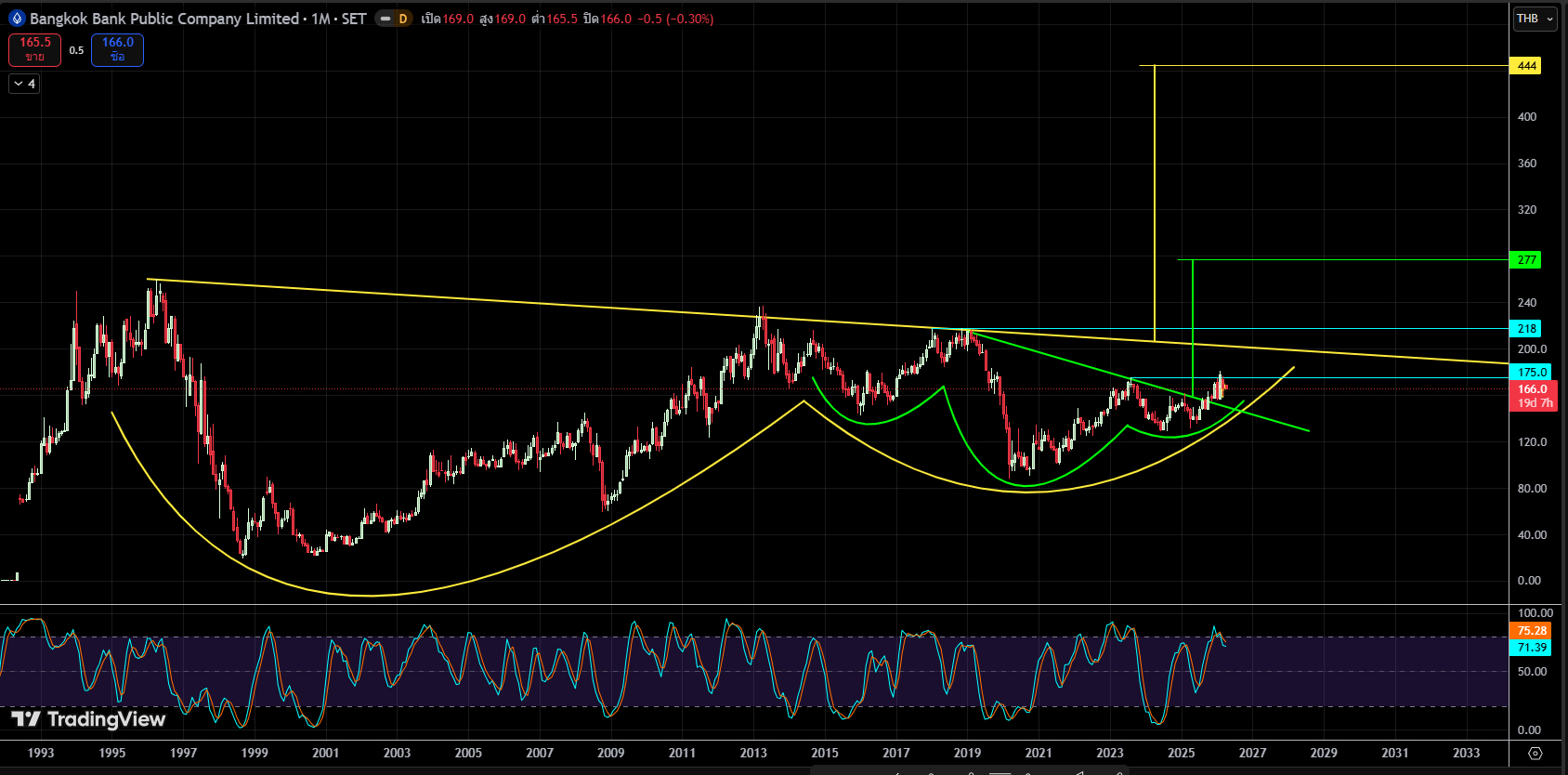The width and height of the screenshot is (1568, 775).
Task: Click the 2005 label on the time axis
Action: (468, 753)
